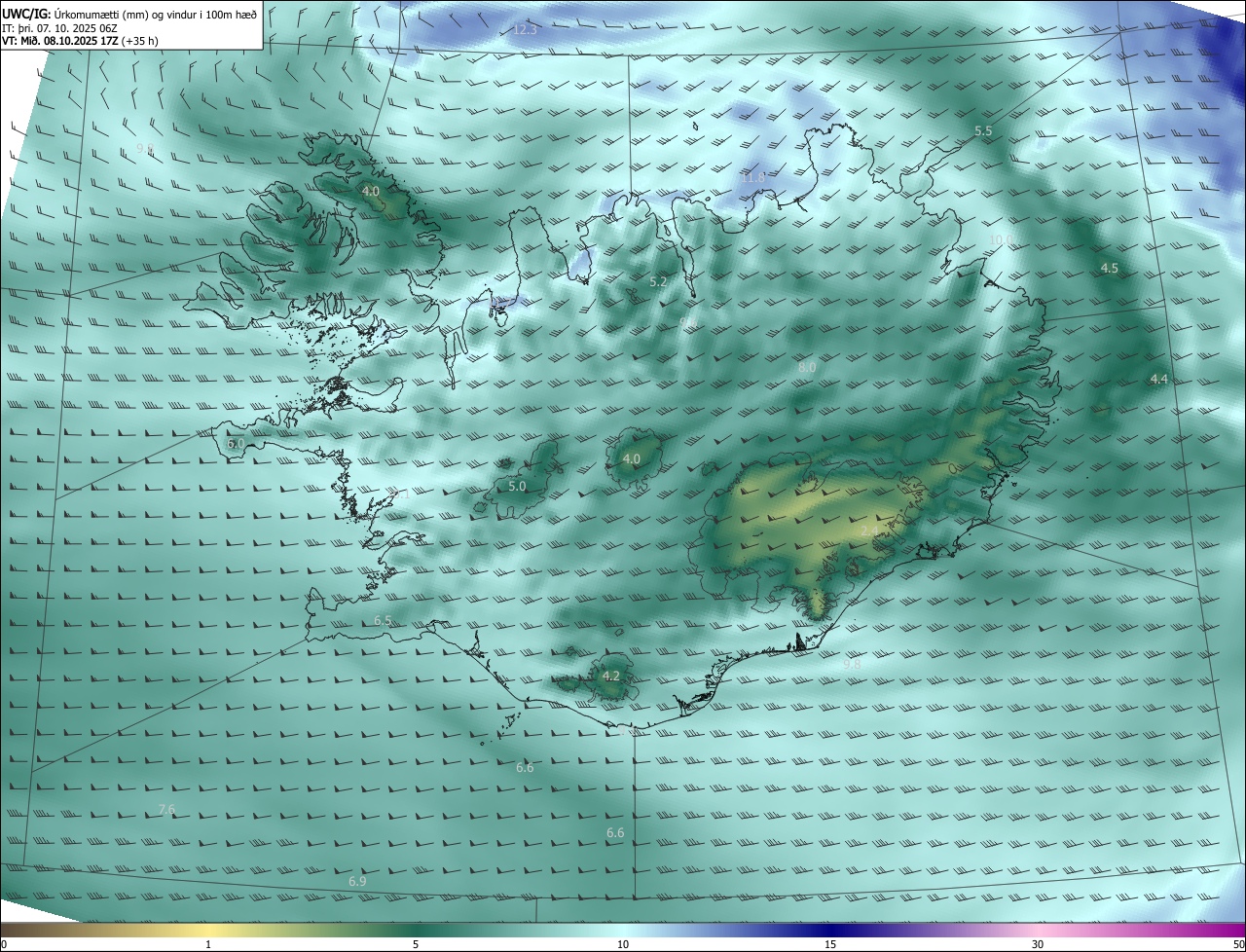
Task: Click the 6.9 value label
Action: (x=357, y=882)
